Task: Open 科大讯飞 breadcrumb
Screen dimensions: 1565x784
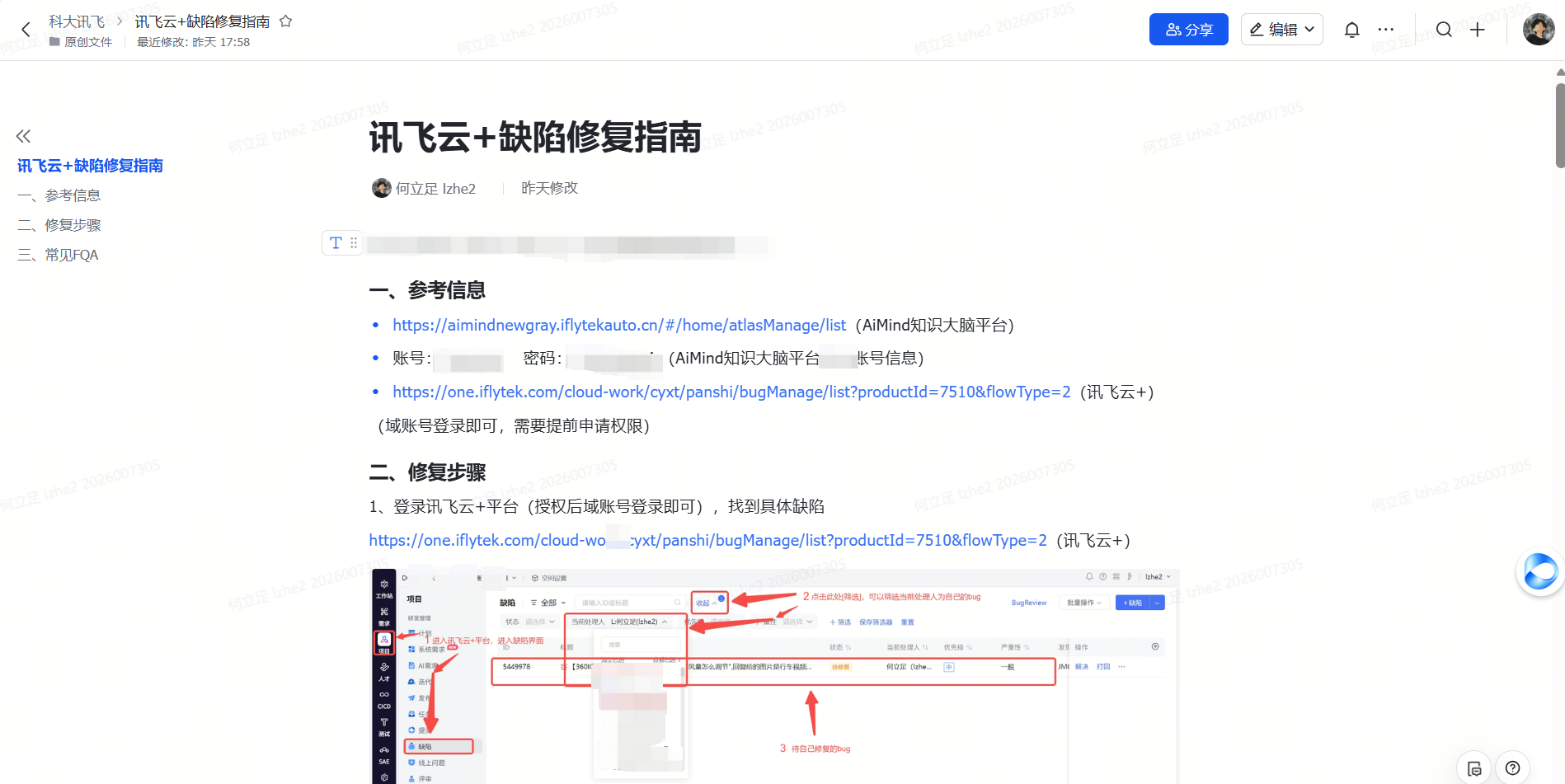Action: [77, 21]
